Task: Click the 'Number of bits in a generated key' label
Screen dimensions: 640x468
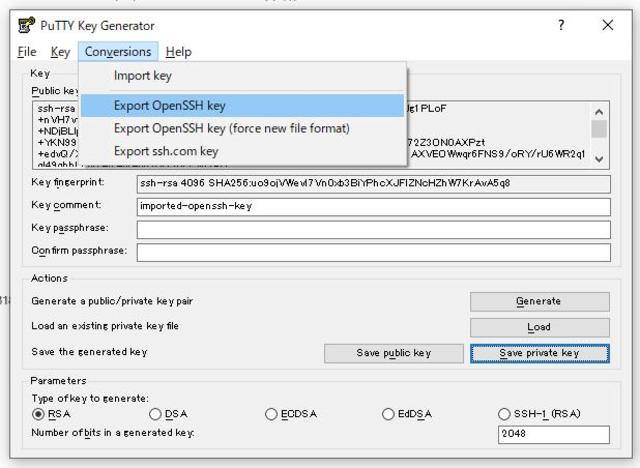Action: [x=113, y=433]
